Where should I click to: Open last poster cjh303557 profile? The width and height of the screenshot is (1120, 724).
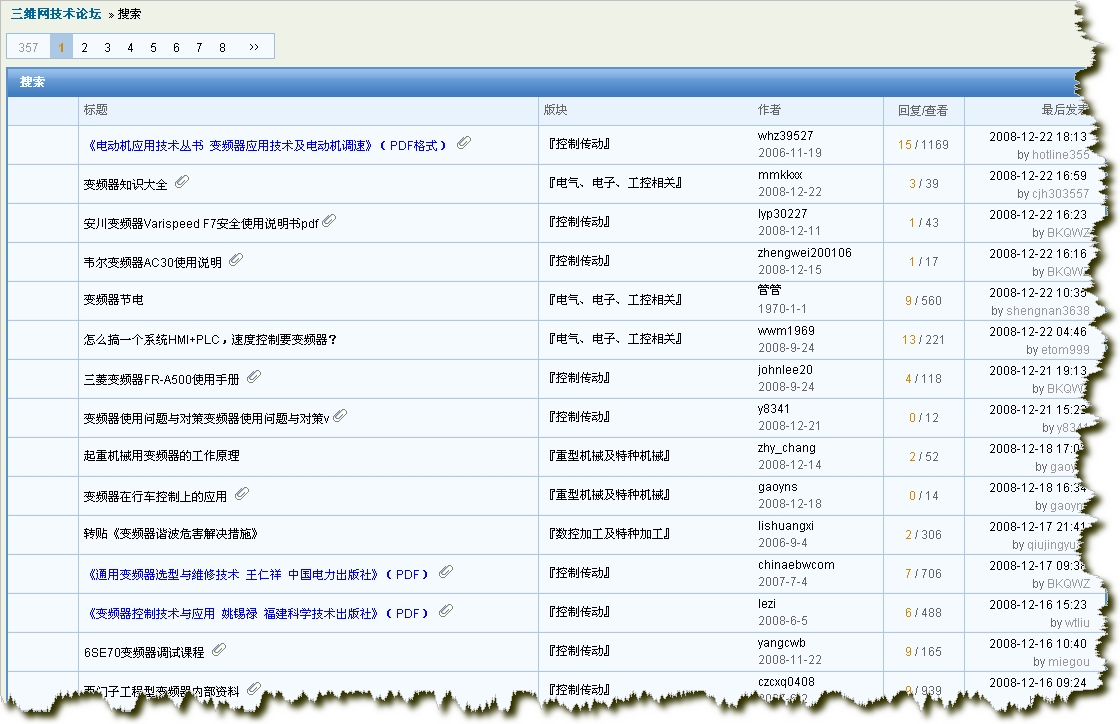1061,193
